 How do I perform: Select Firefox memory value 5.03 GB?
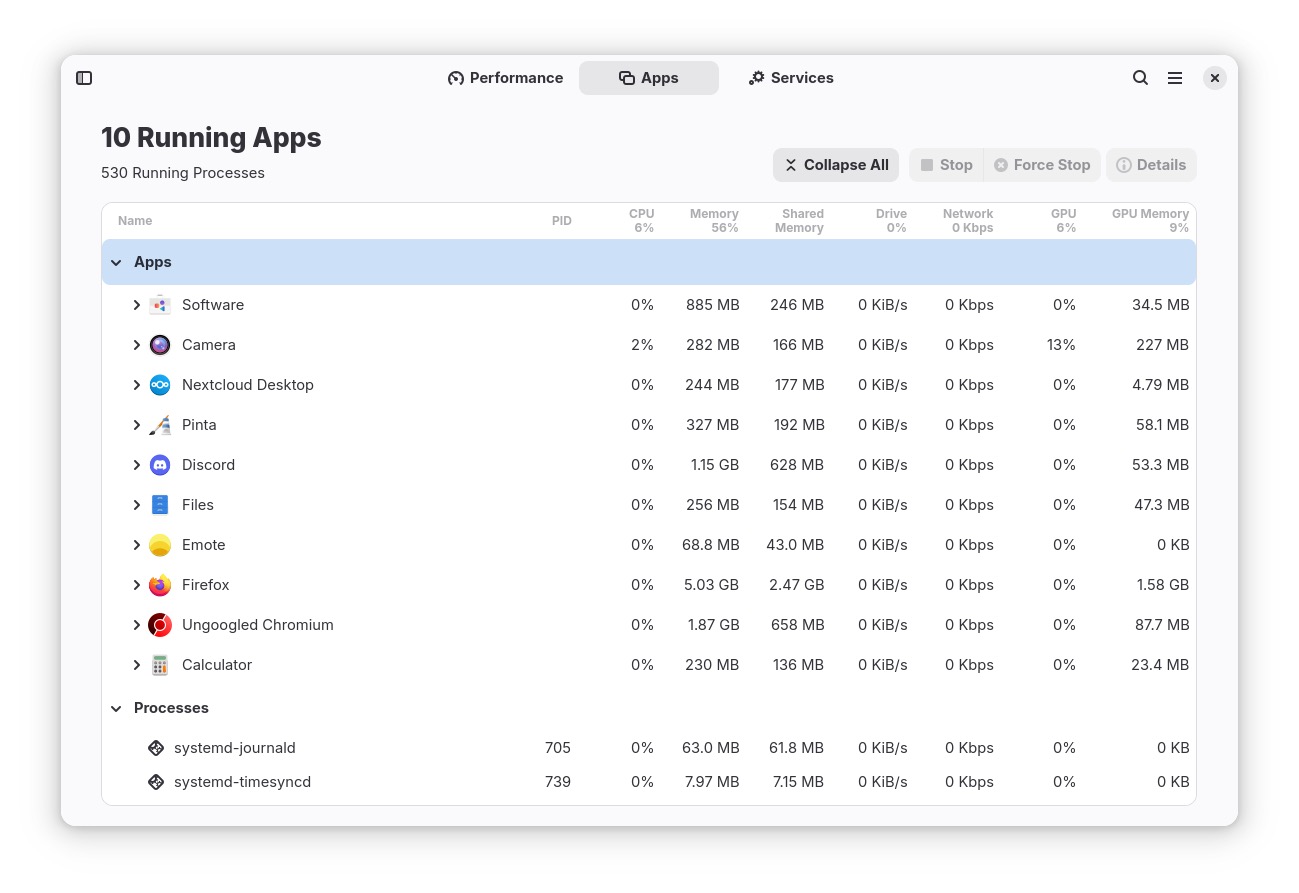coord(712,585)
